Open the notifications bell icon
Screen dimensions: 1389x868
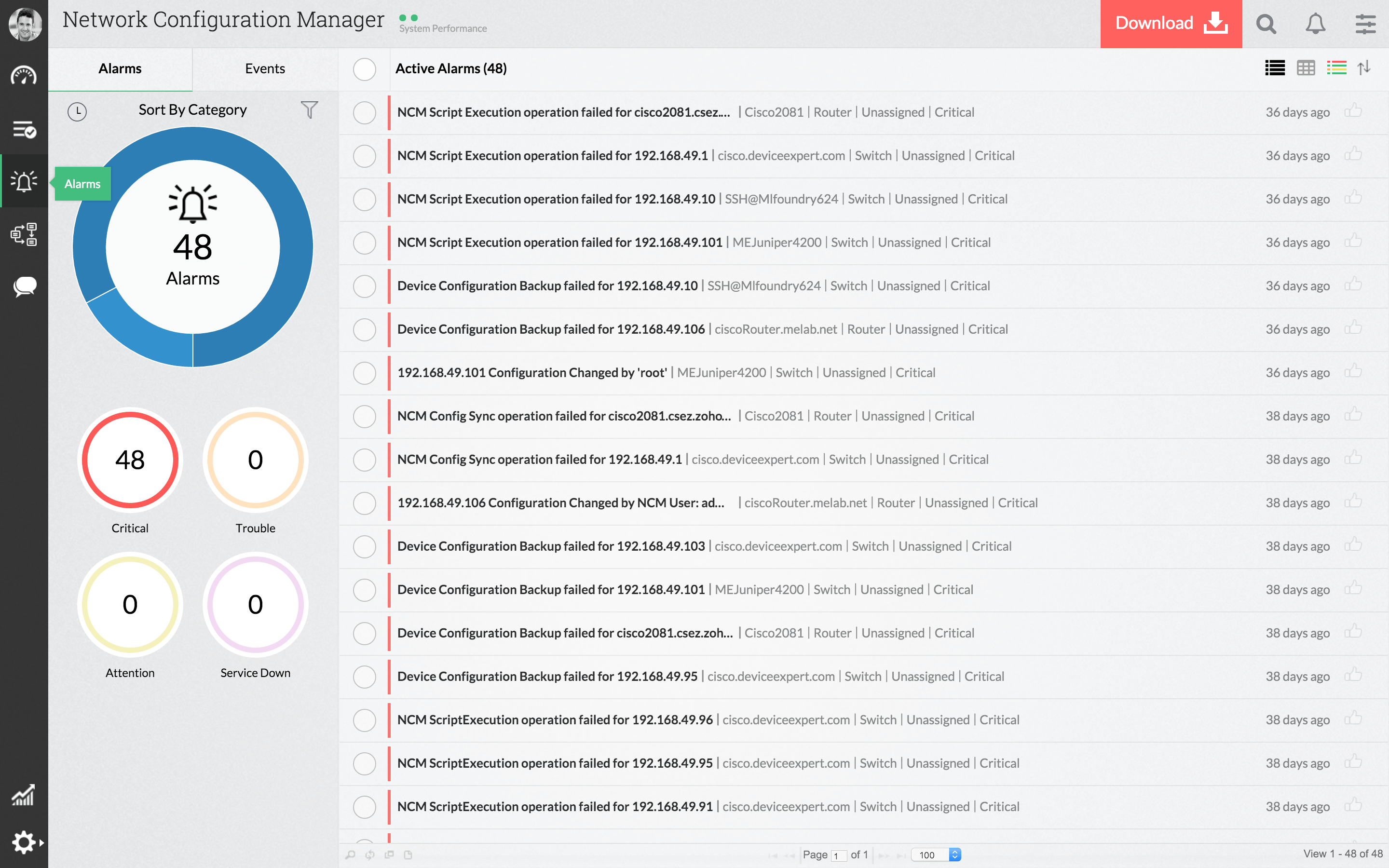(1315, 24)
